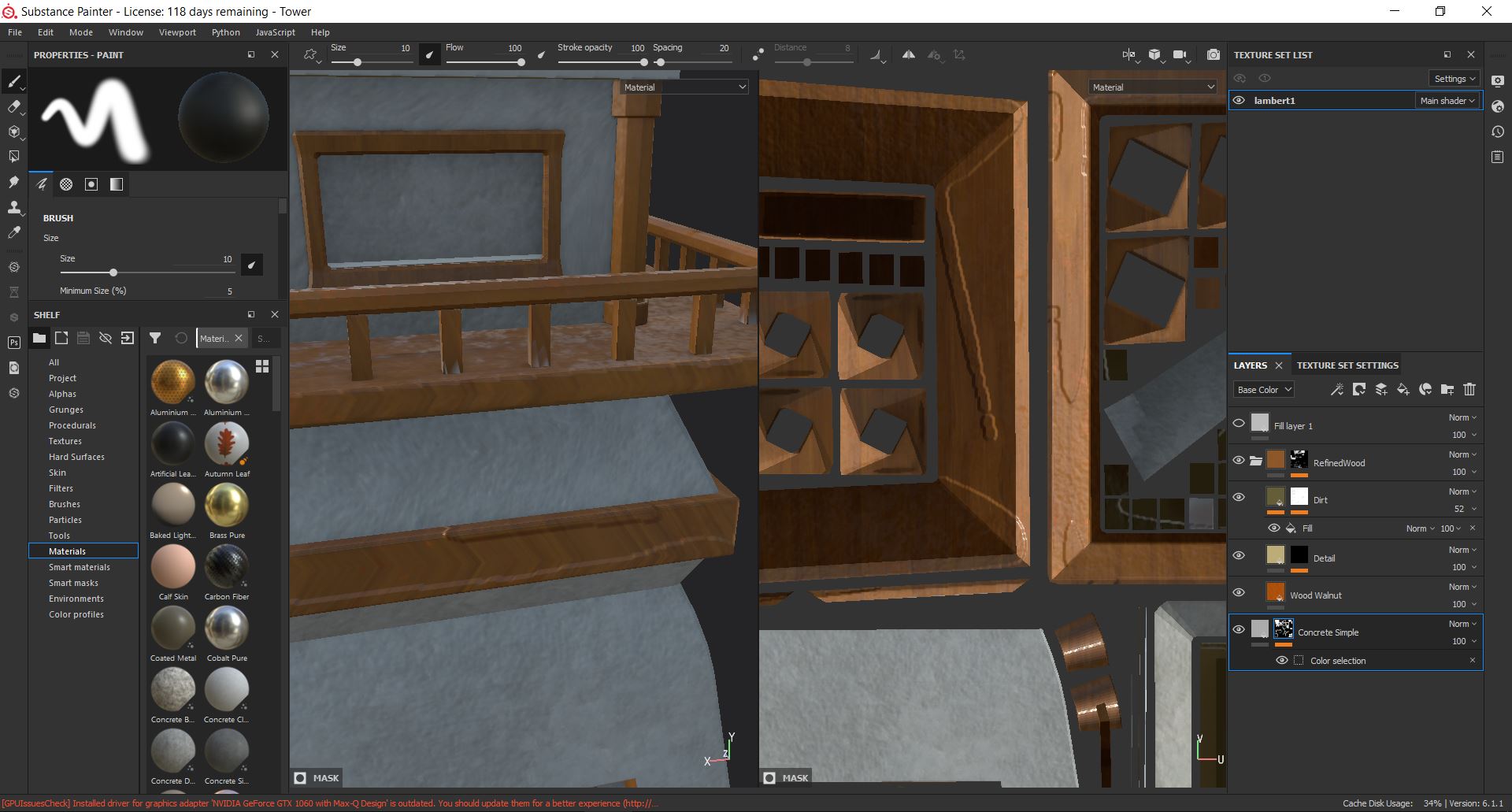Switch to Texture Set Settings tab
This screenshot has width=1512, height=812.
(x=1347, y=365)
